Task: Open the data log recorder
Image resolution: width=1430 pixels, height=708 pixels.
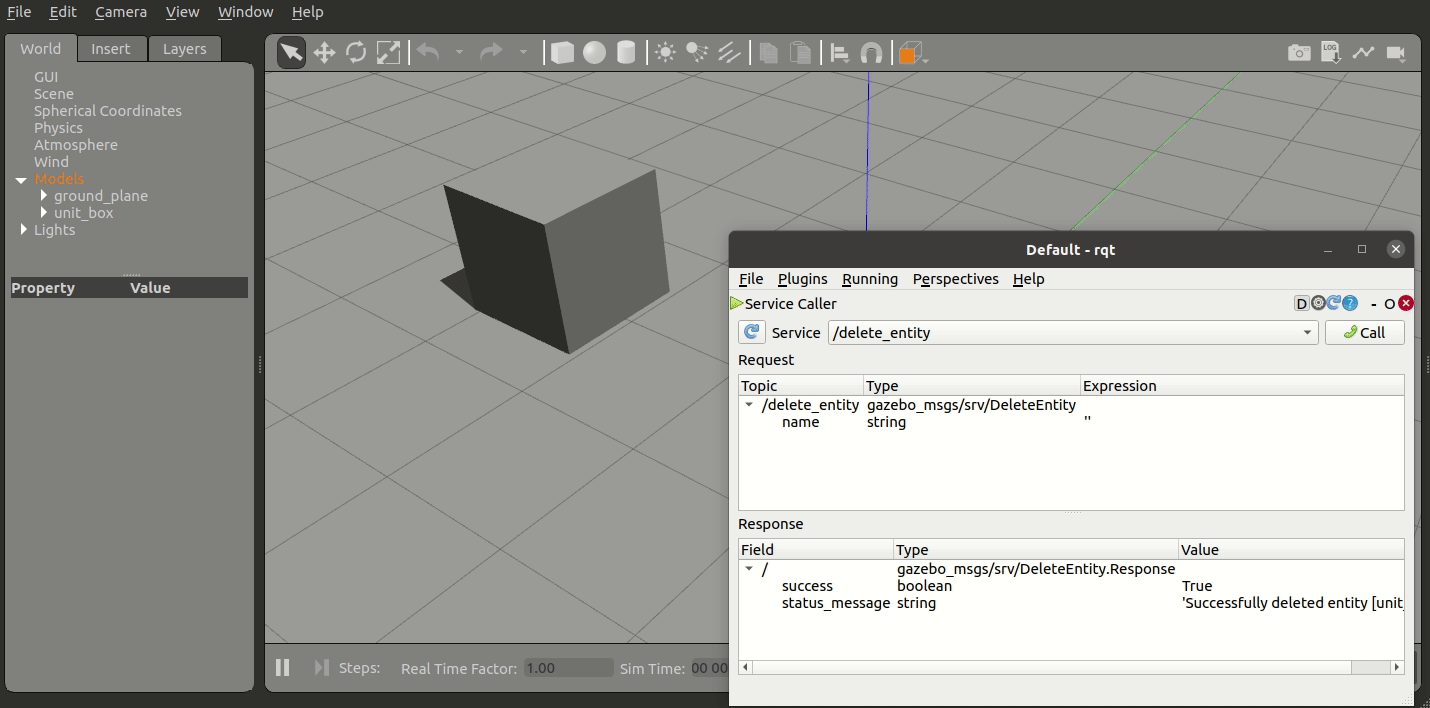Action: (x=1331, y=52)
